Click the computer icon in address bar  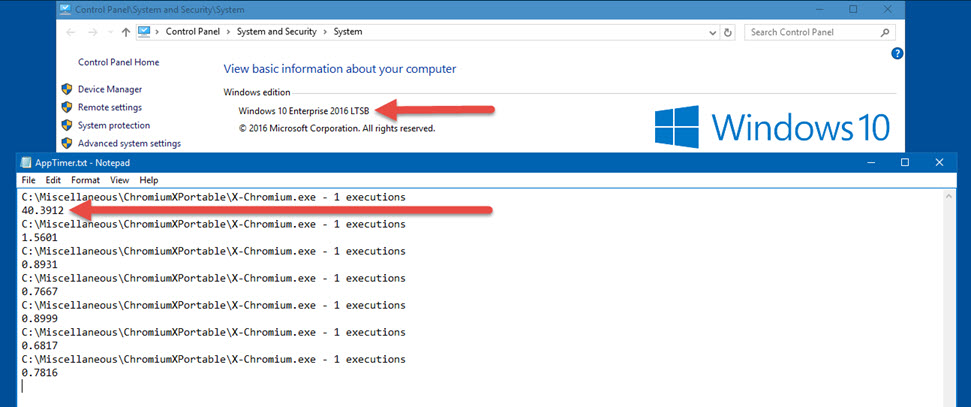point(144,32)
